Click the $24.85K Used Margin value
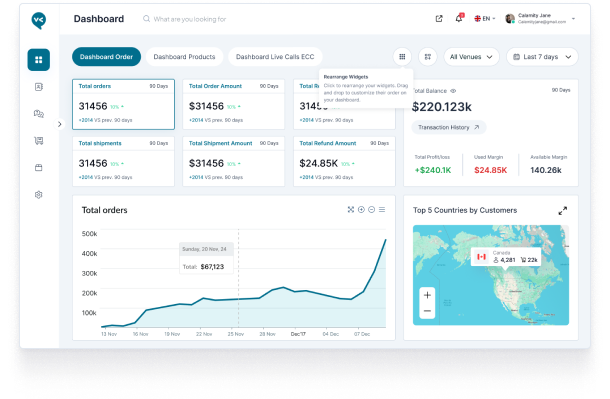Screen dimensions: 610x399 (491, 170)
